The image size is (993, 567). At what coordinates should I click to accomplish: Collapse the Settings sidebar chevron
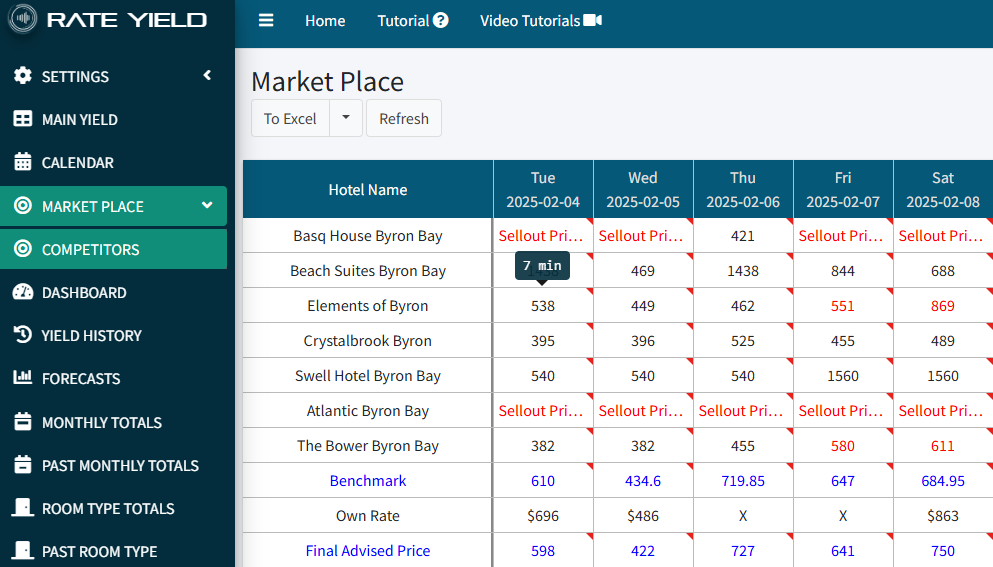(207, 76)
